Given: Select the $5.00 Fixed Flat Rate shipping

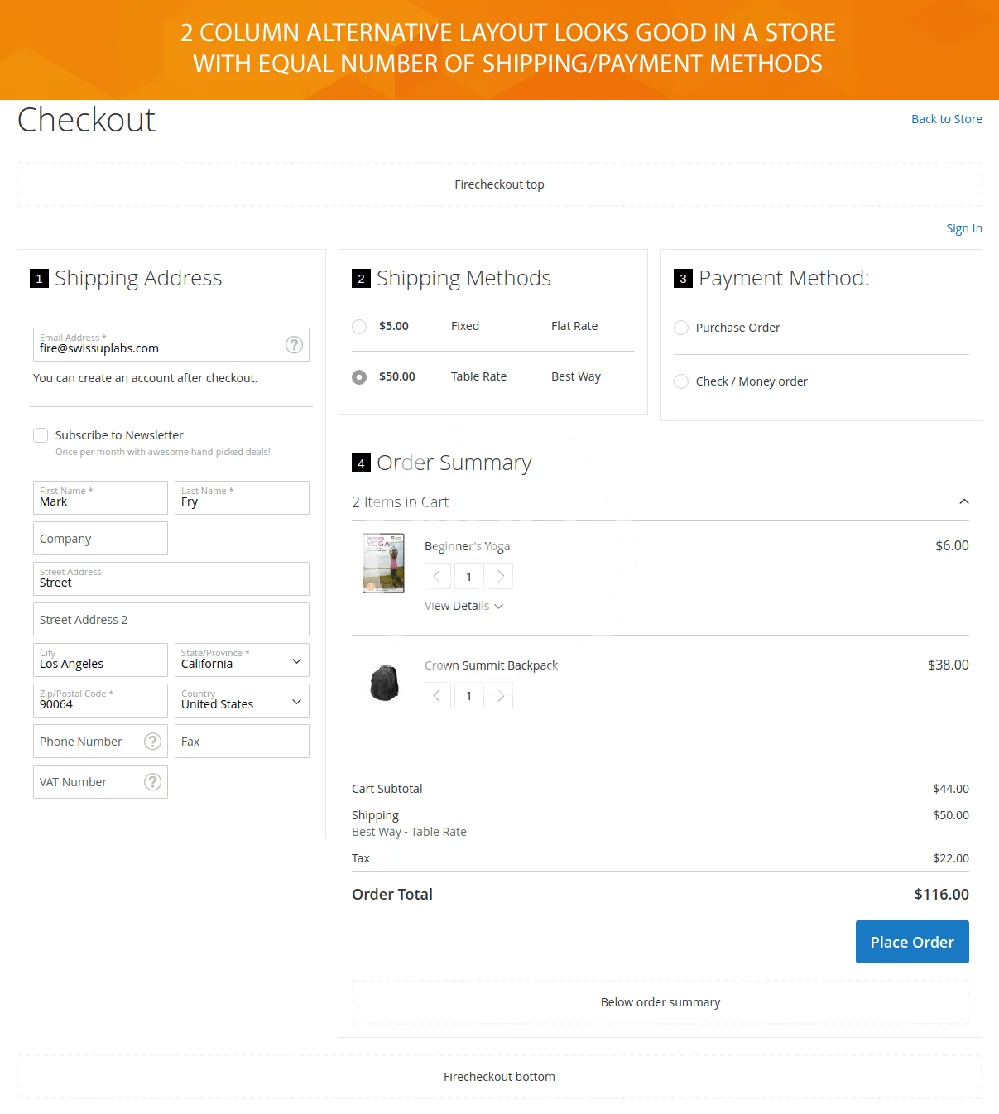Looking at the screenshot, I should pos(360,327).
